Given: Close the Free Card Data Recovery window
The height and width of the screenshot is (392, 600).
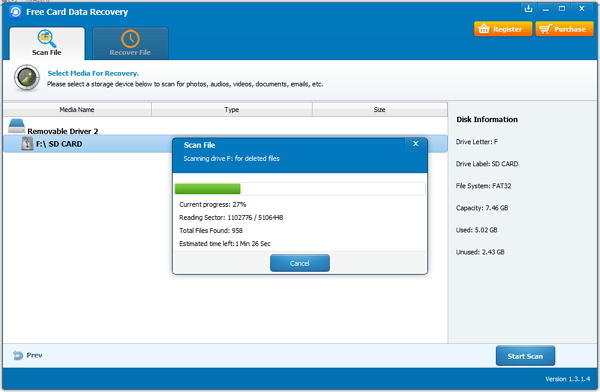Looking at the screenshot, I should click(582, 8).
